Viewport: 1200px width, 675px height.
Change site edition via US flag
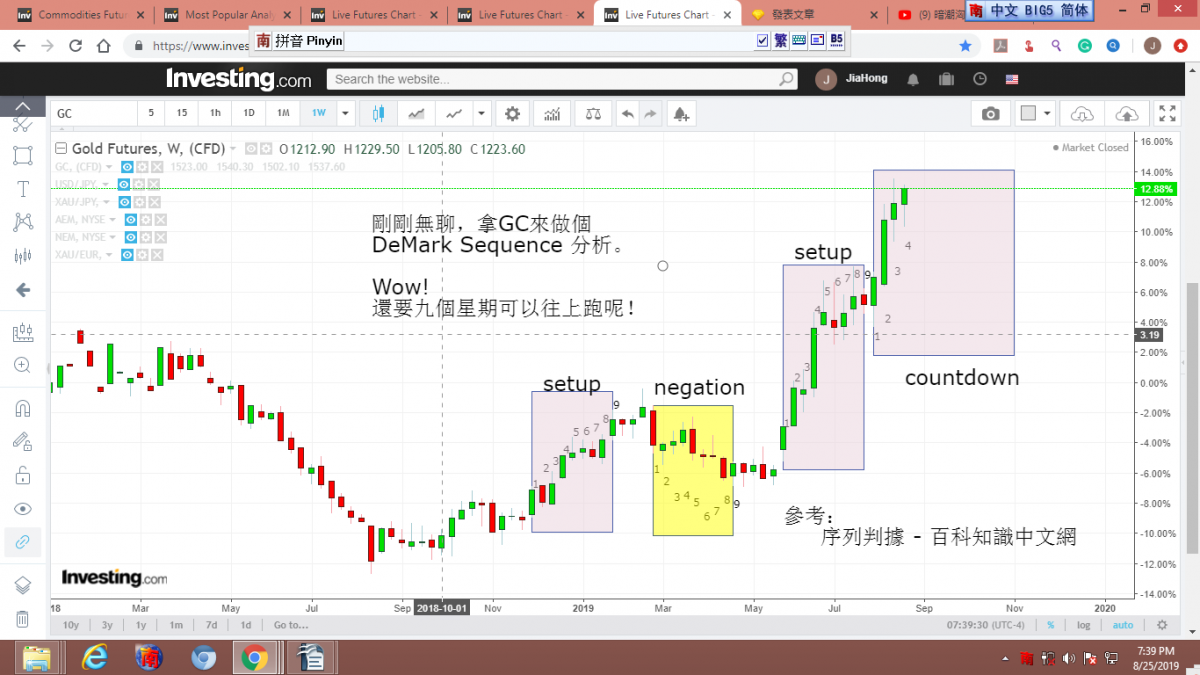tap(1012, 79)
